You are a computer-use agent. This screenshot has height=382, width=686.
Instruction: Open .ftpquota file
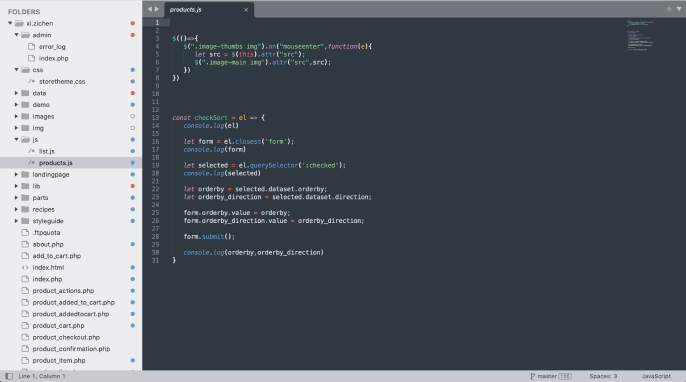point(46,233)
